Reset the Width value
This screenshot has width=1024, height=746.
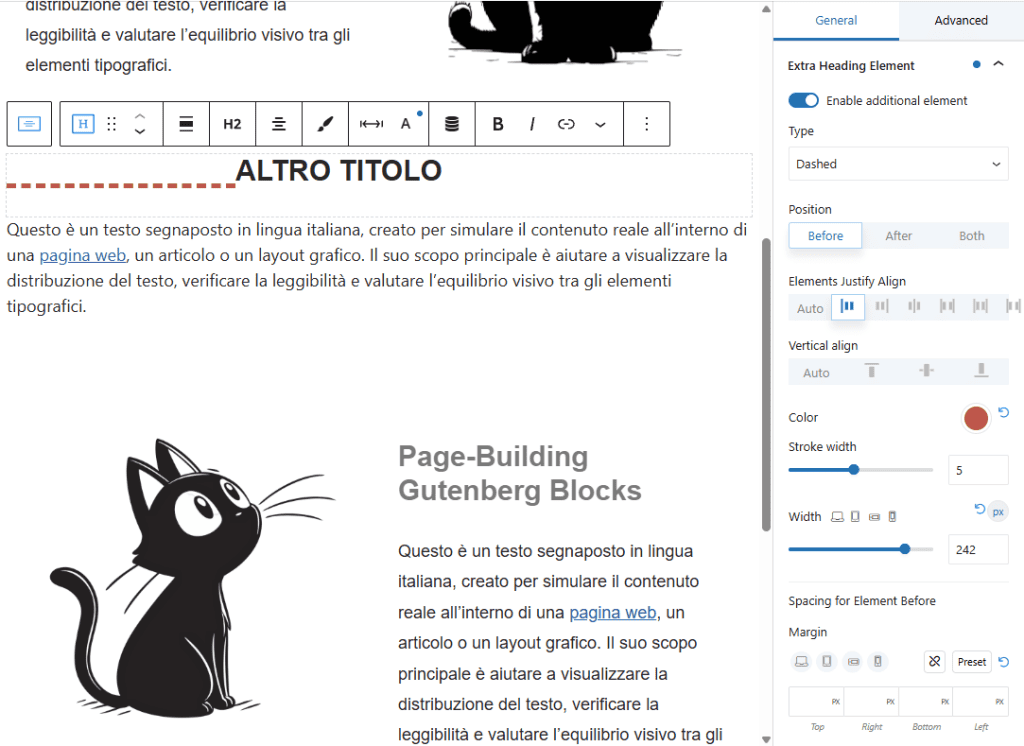[979, 509]
